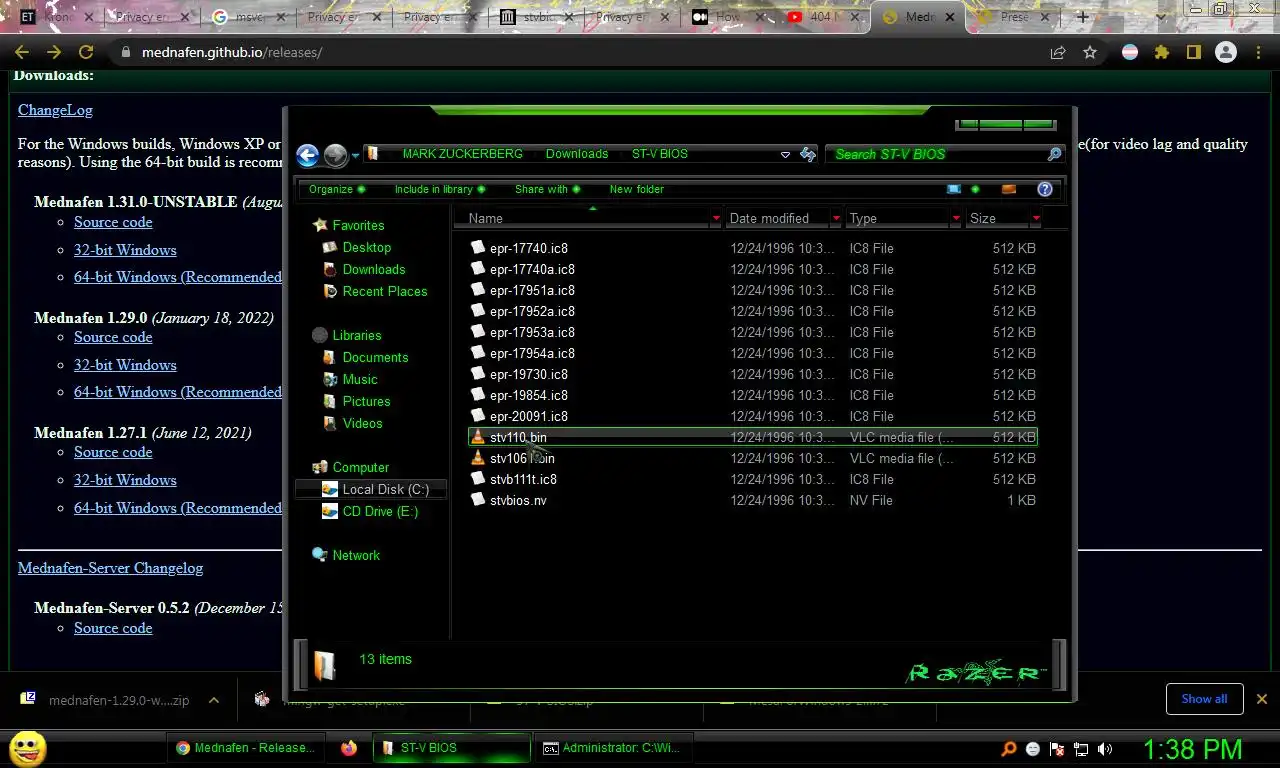This screenshot has height=768, width=1280.
Task: Open Size column filter dropdown
Action: point(1036,218)
